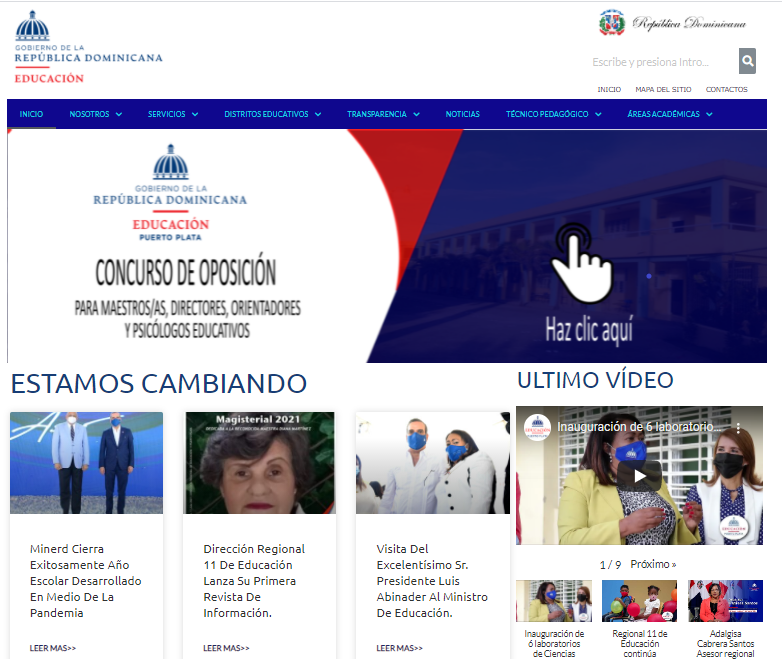Click Leer Mas under Dirección Regional 11 article
This screenshot has height=659, width=782.
[226, 648]
